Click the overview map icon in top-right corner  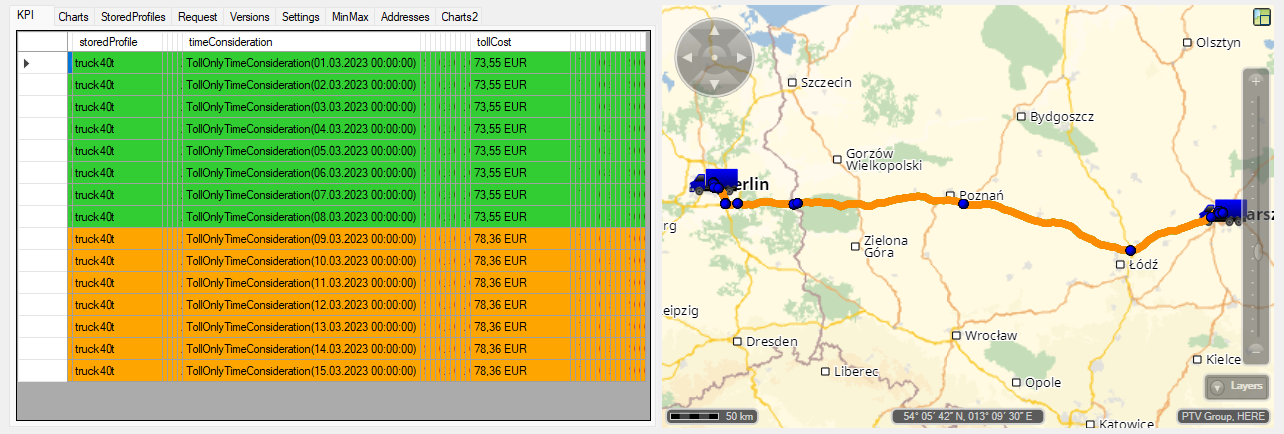[1262, 17]
